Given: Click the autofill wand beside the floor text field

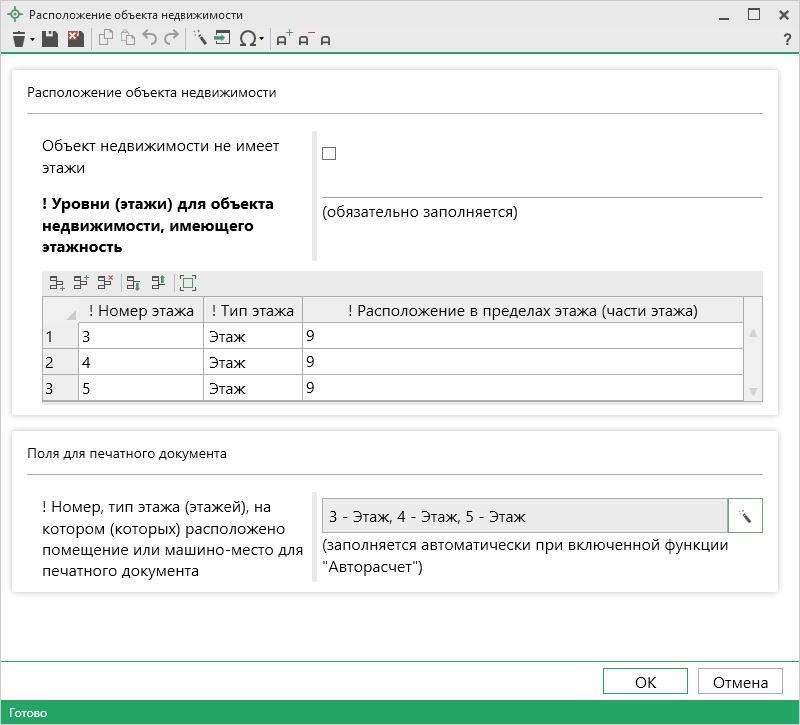Looking at the screenshot, I should click(745, 516).
